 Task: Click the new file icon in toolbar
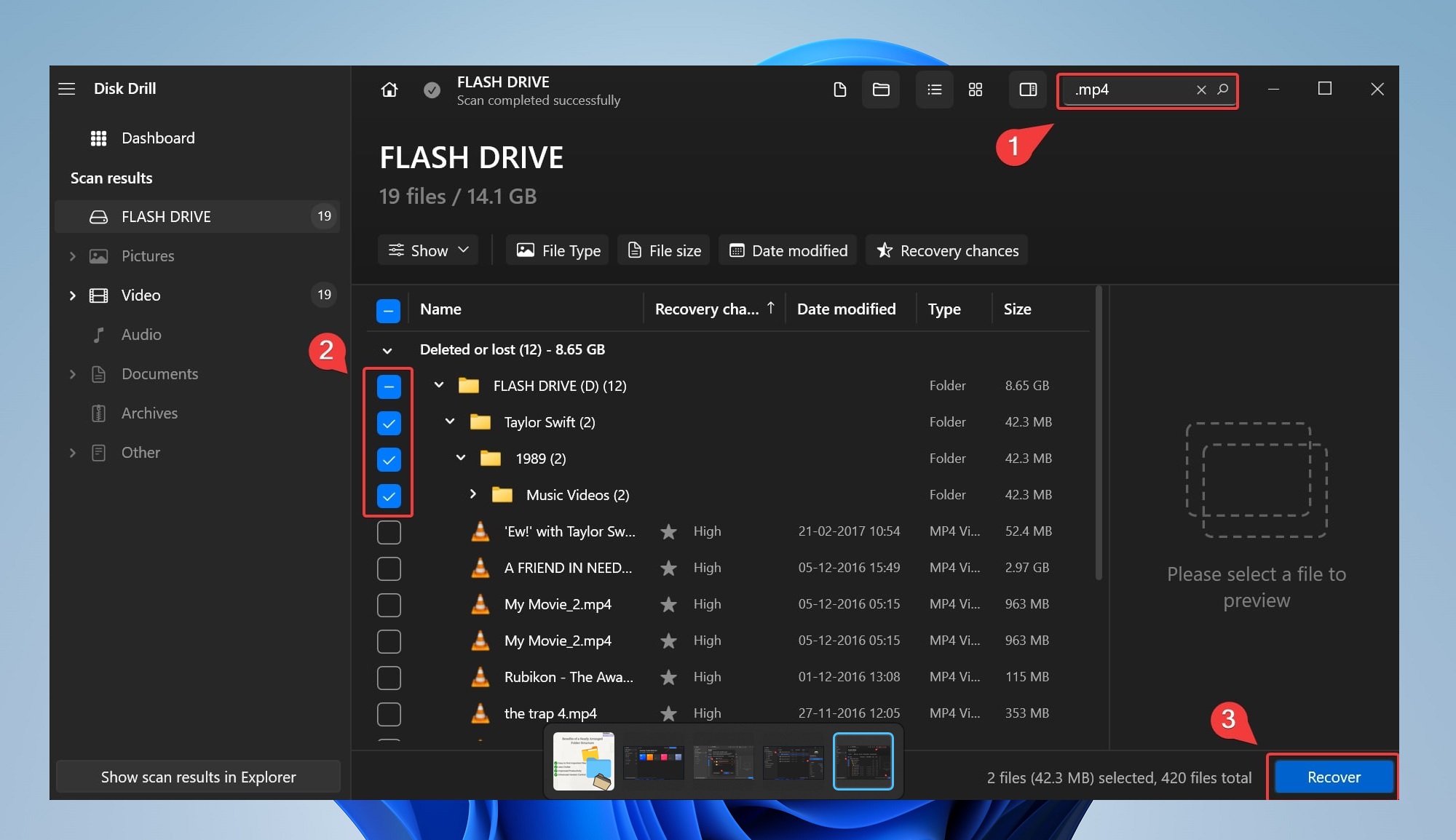(x=840, y=89)
